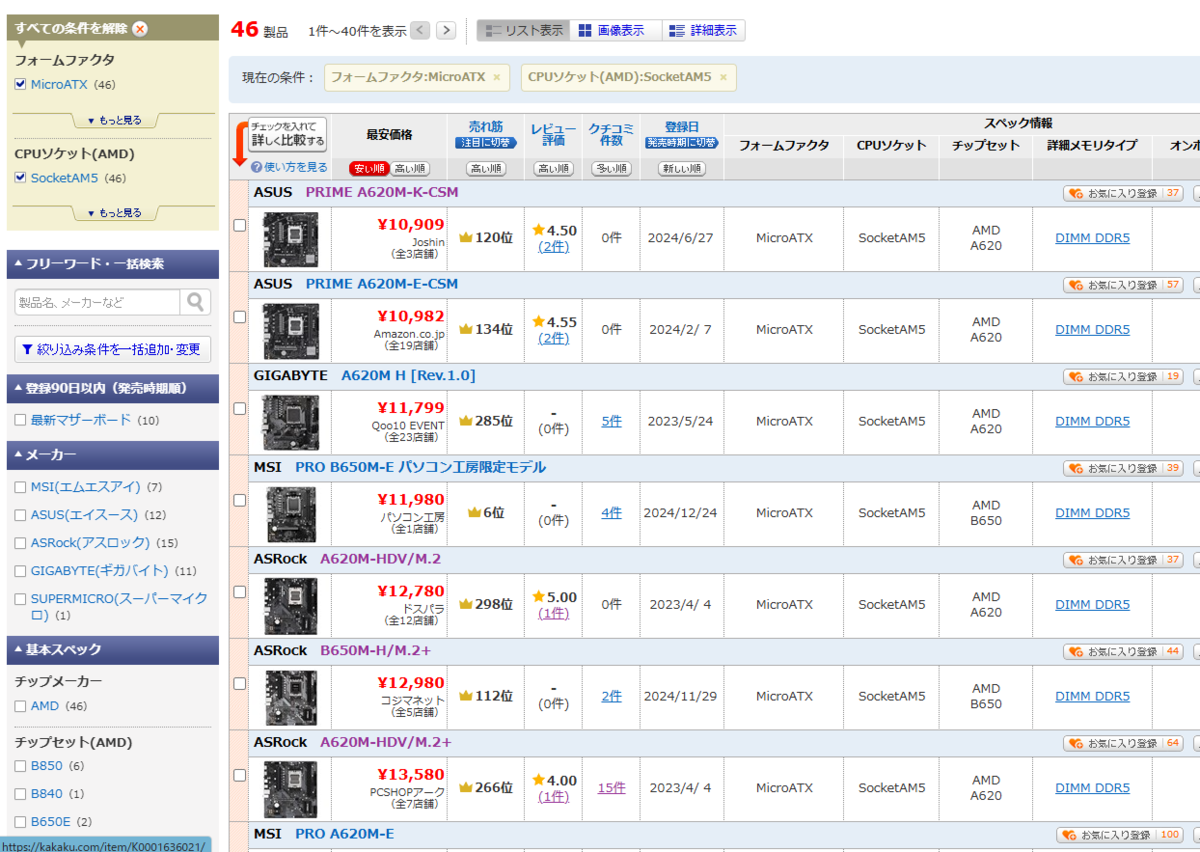1200x852 pixels.
Task: Click 詳しく比較する compare button
Action: pyautogui.click(x=288, y=134)
